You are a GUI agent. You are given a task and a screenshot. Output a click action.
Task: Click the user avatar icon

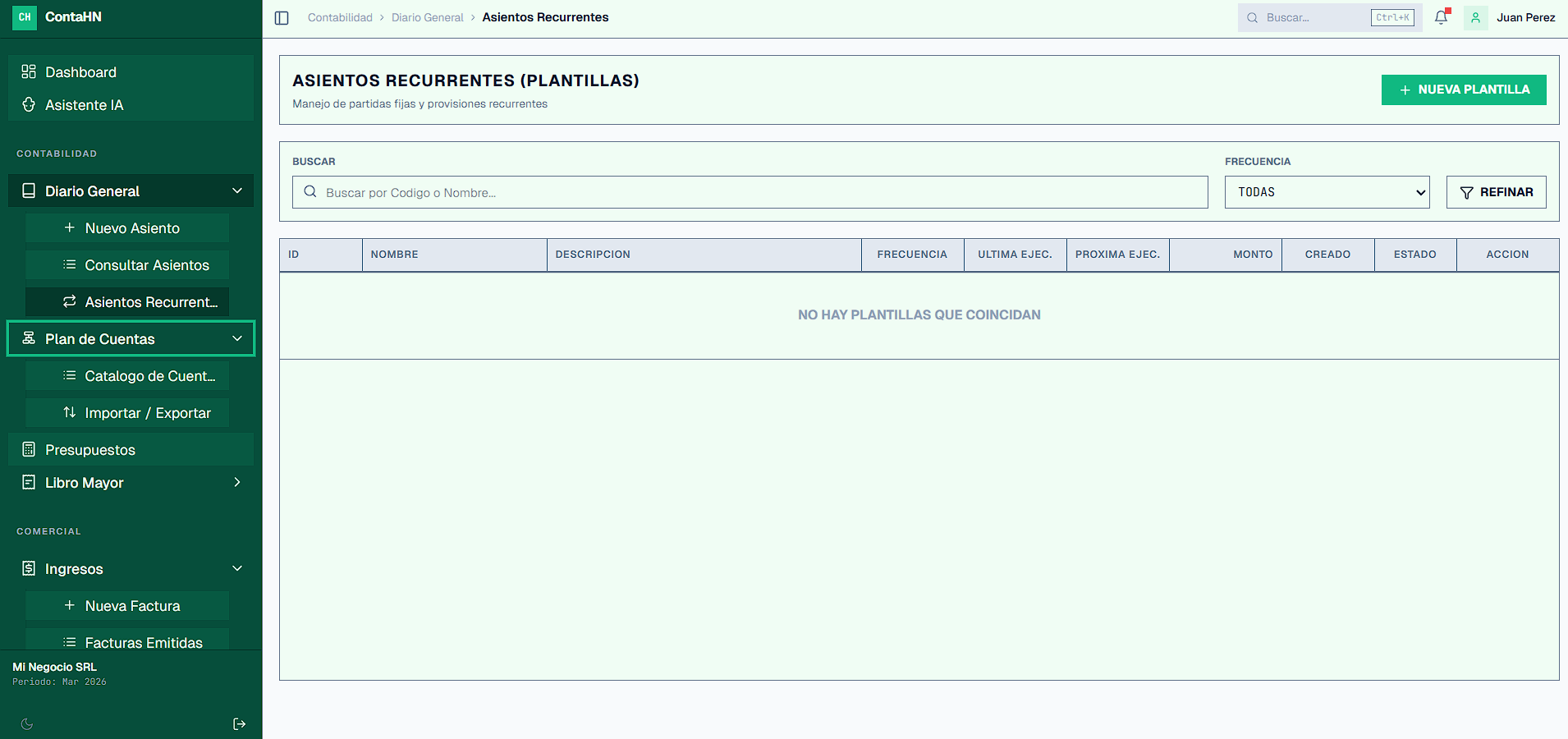(1475, 17)
